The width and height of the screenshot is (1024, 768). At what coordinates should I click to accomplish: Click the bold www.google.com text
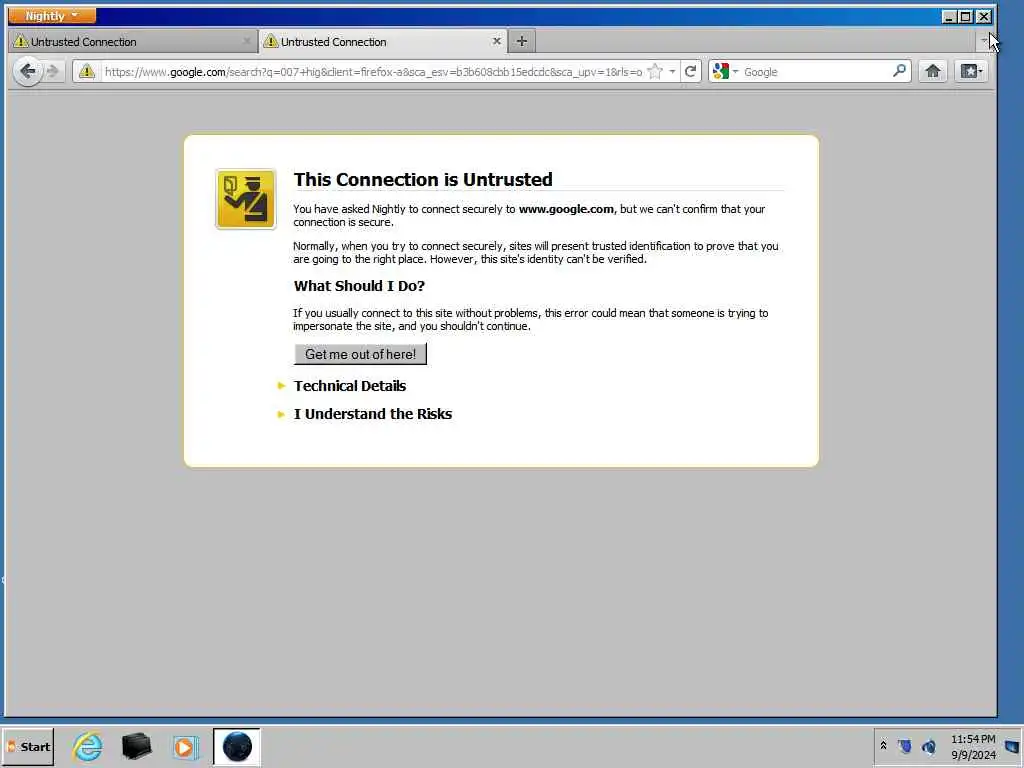coord(566,209)
